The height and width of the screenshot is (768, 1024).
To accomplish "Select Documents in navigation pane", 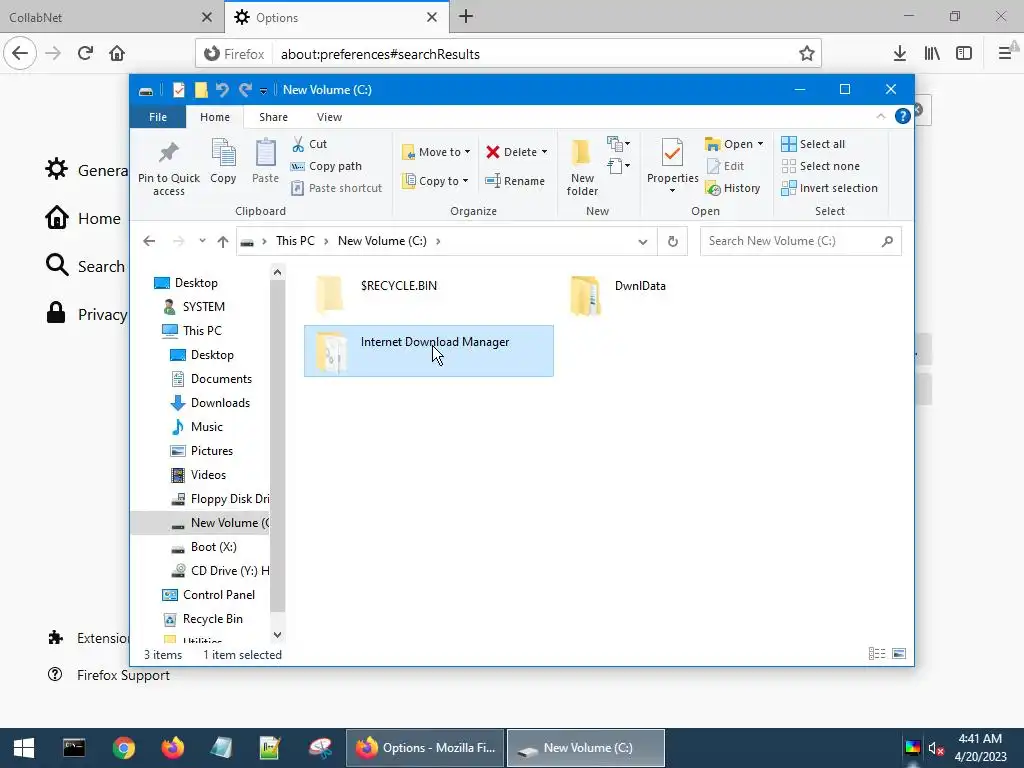I will pyautogui.click(x=221, y=379).
